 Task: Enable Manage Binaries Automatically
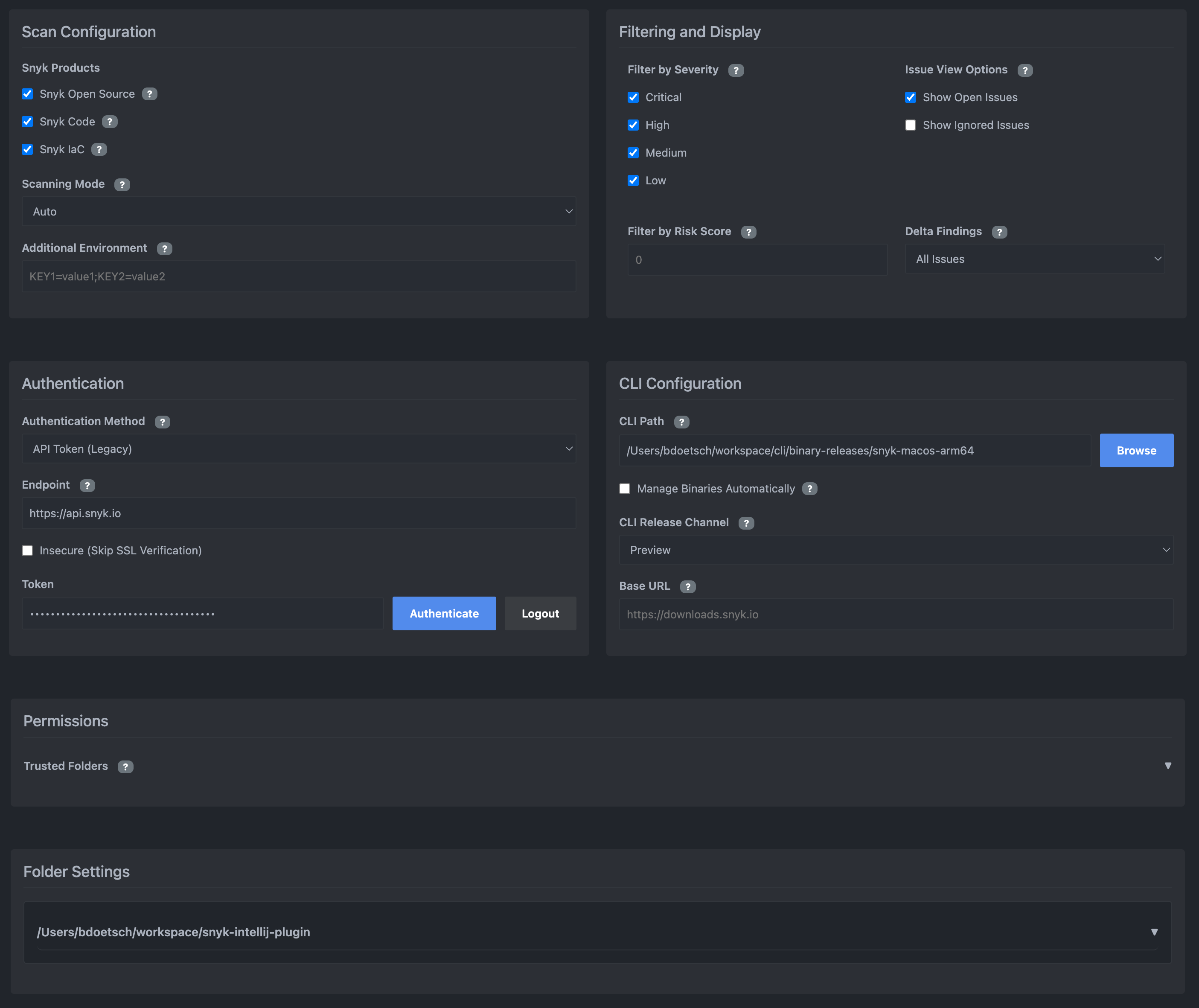625,489
